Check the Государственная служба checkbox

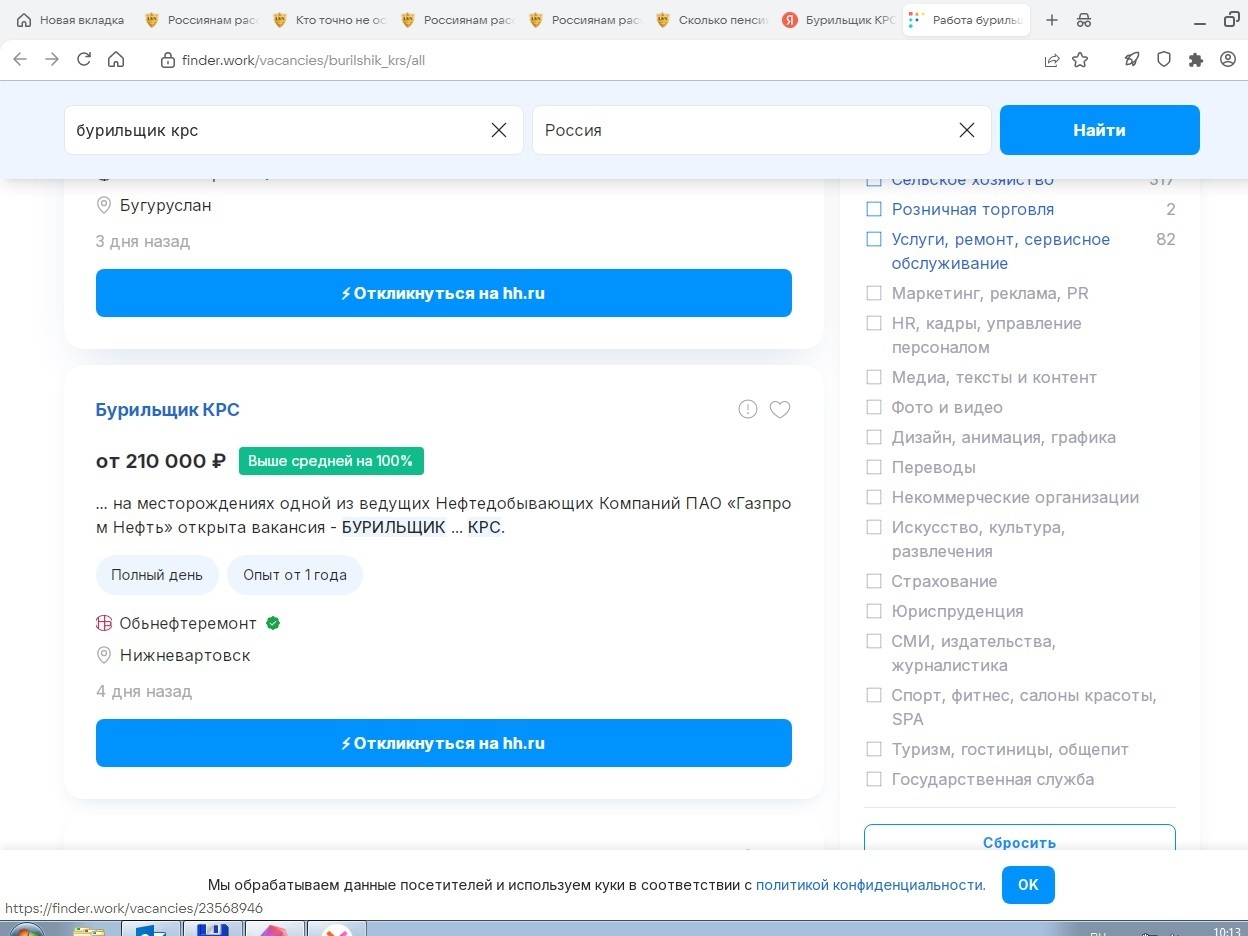point(874,779)
